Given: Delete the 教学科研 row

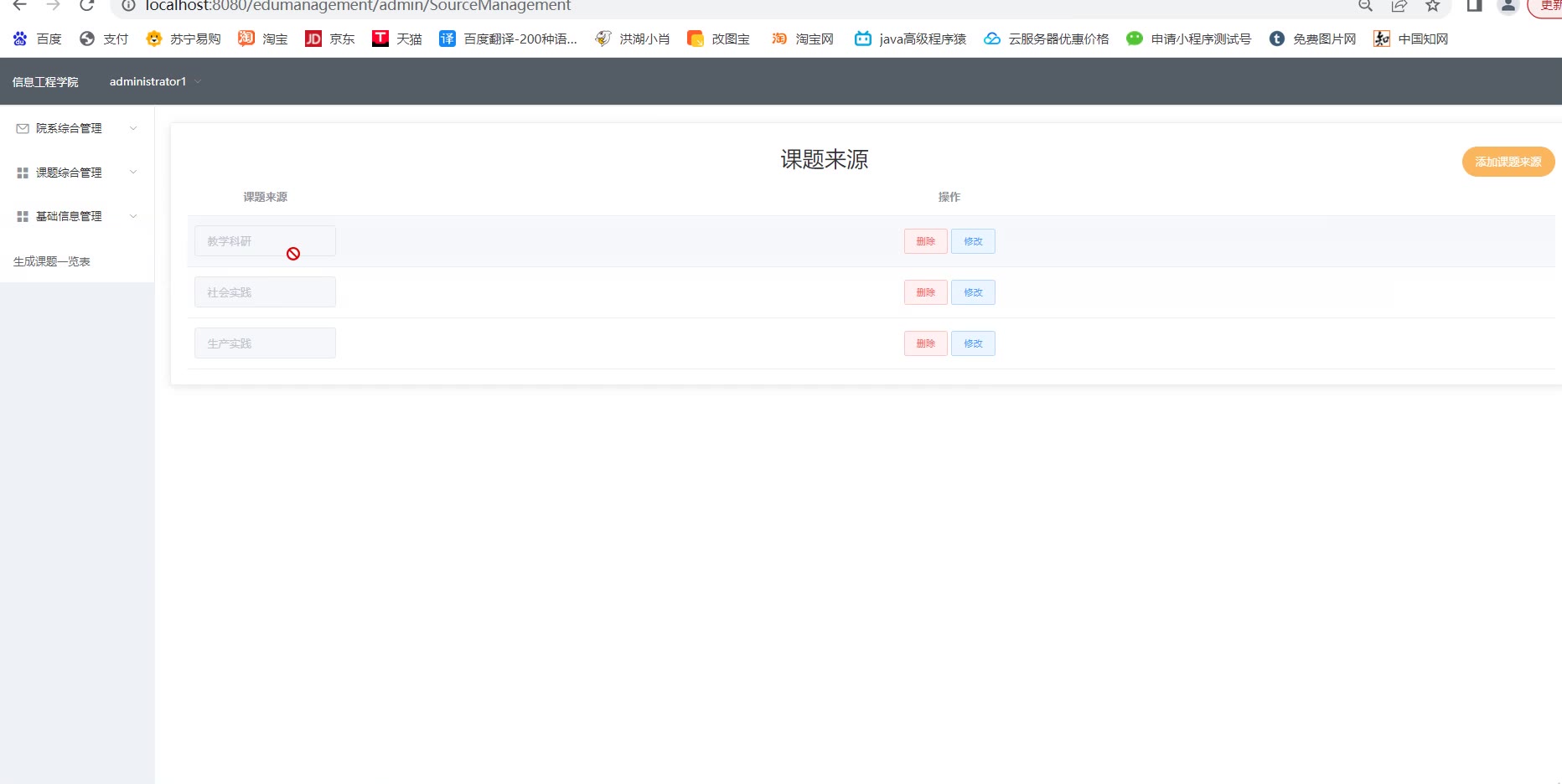Looking at the screenshot, I should point(926,241).
